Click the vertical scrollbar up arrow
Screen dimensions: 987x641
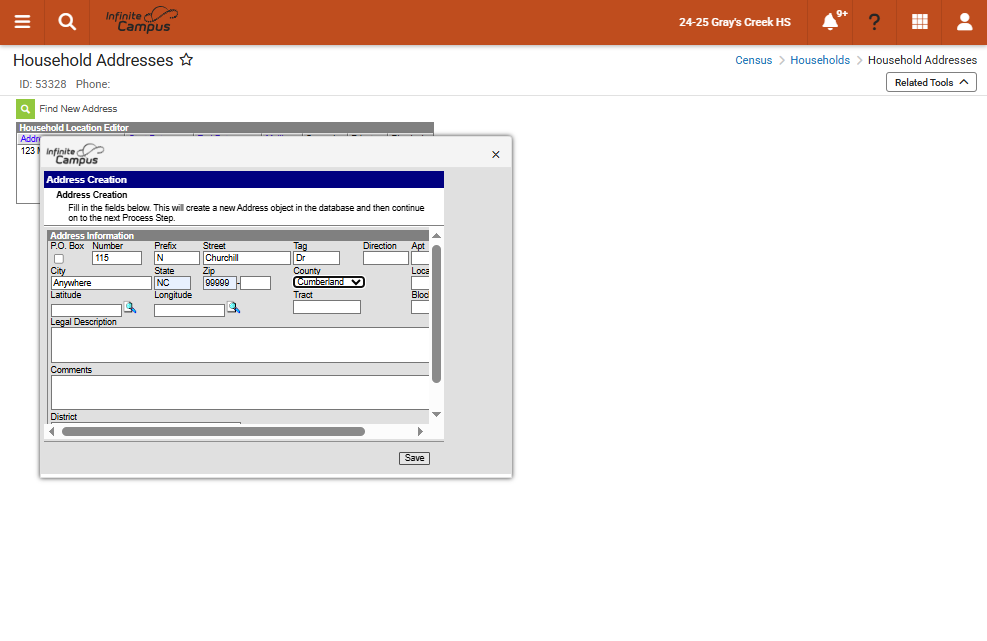click(436, 235)
